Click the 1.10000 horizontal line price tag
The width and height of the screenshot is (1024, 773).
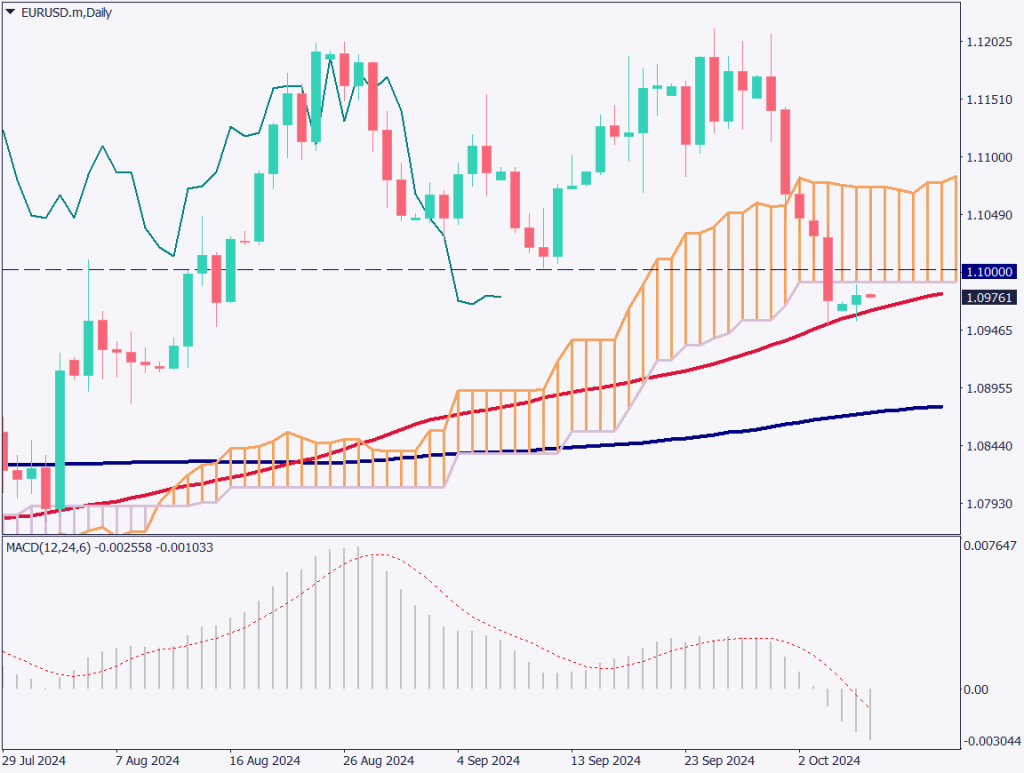(989, 271)
